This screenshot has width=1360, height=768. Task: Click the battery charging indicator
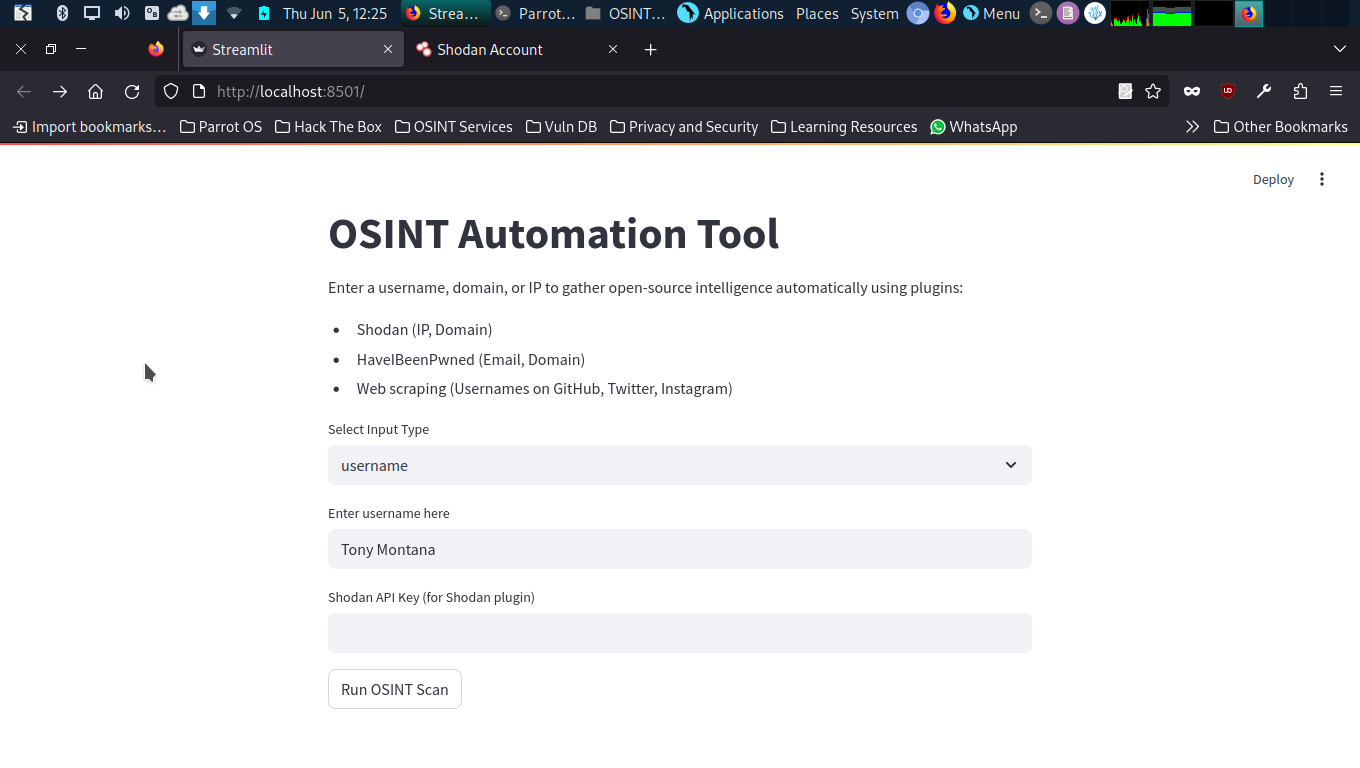263,13
